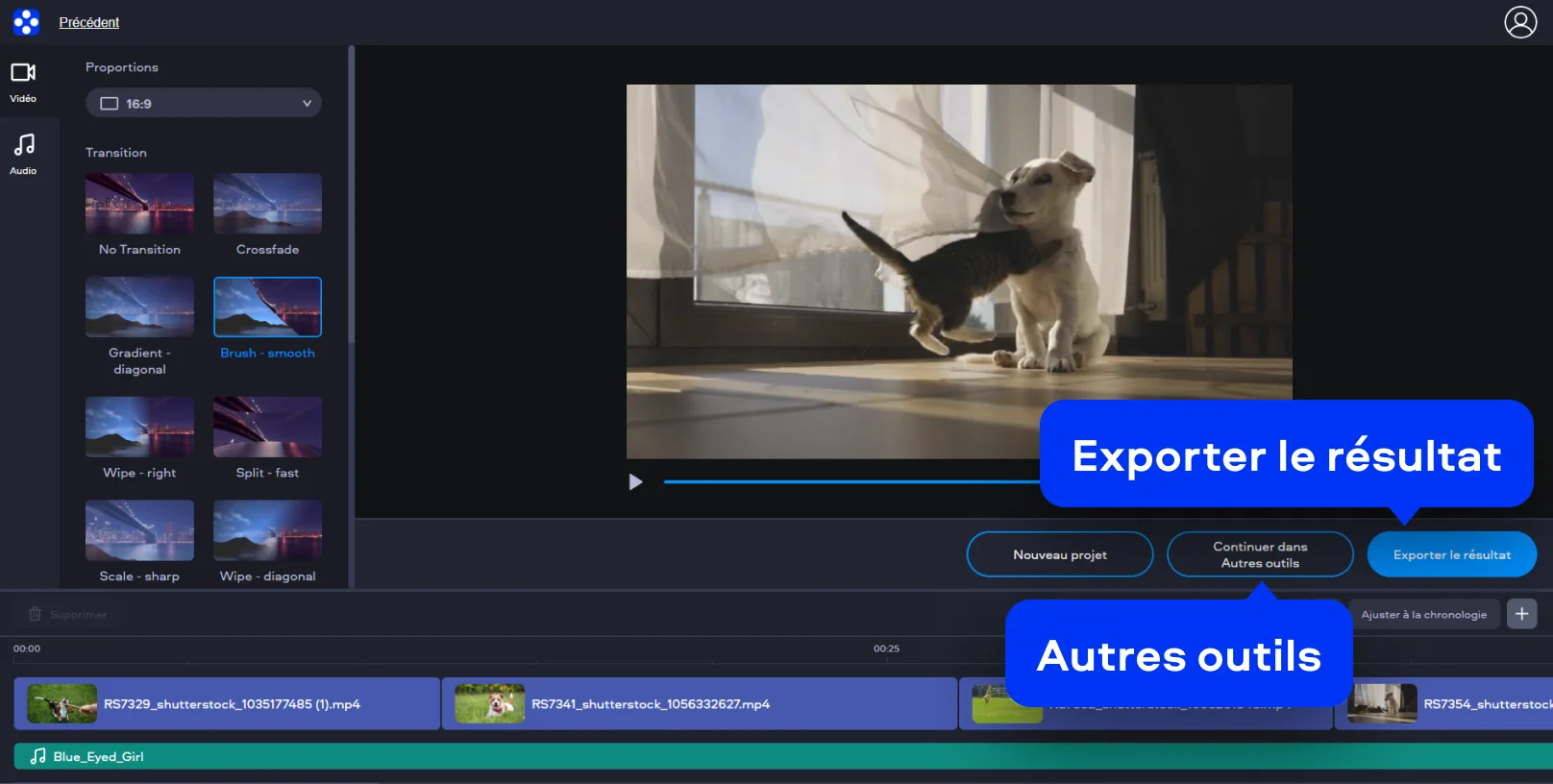1553x784 pixels.
Task: Switch to the Audio tab
Action: point(23,154)
